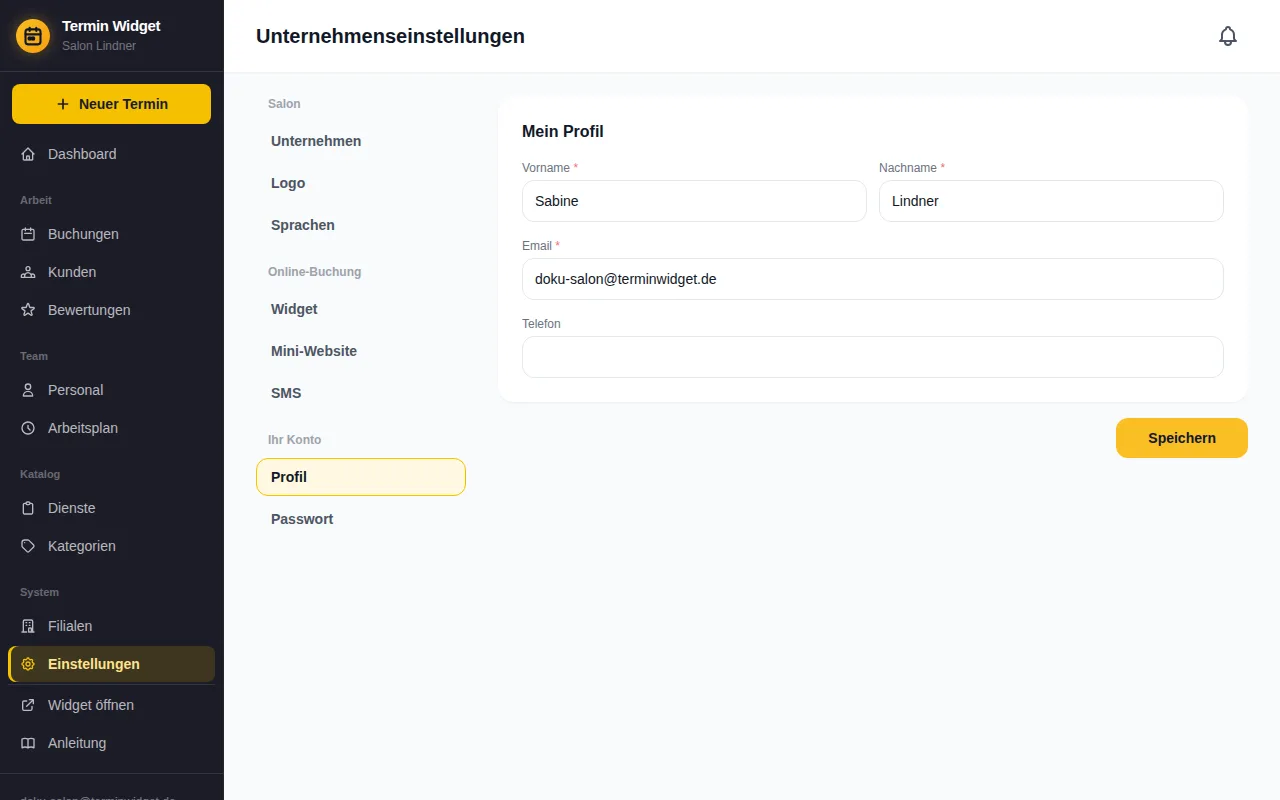Open the Passwort account section
Screen dimensions: 1280x800
(361, 519)
